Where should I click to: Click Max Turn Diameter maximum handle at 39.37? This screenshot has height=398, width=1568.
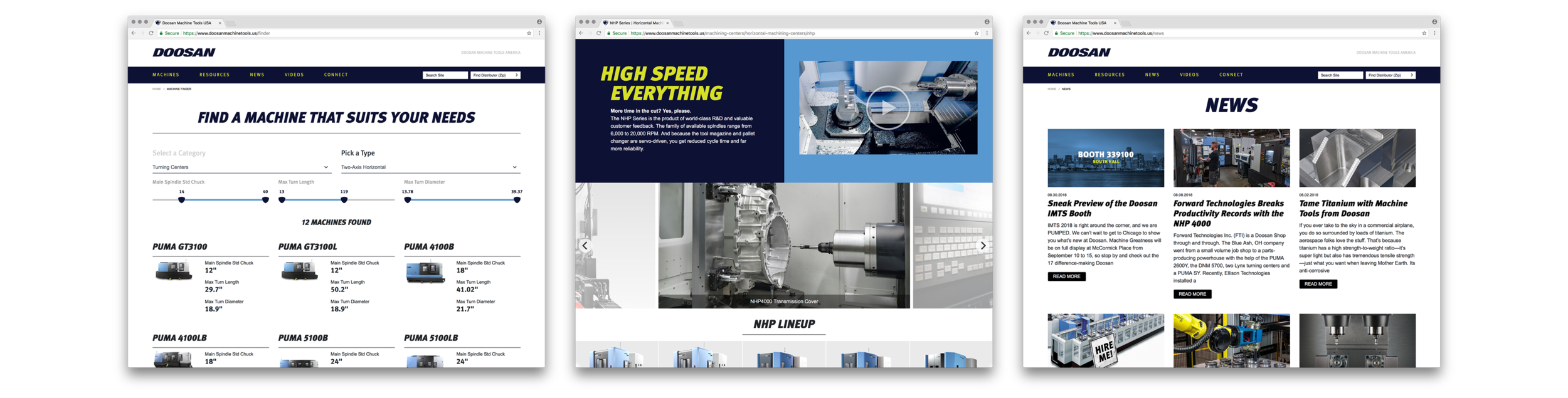tap(517, 200)
